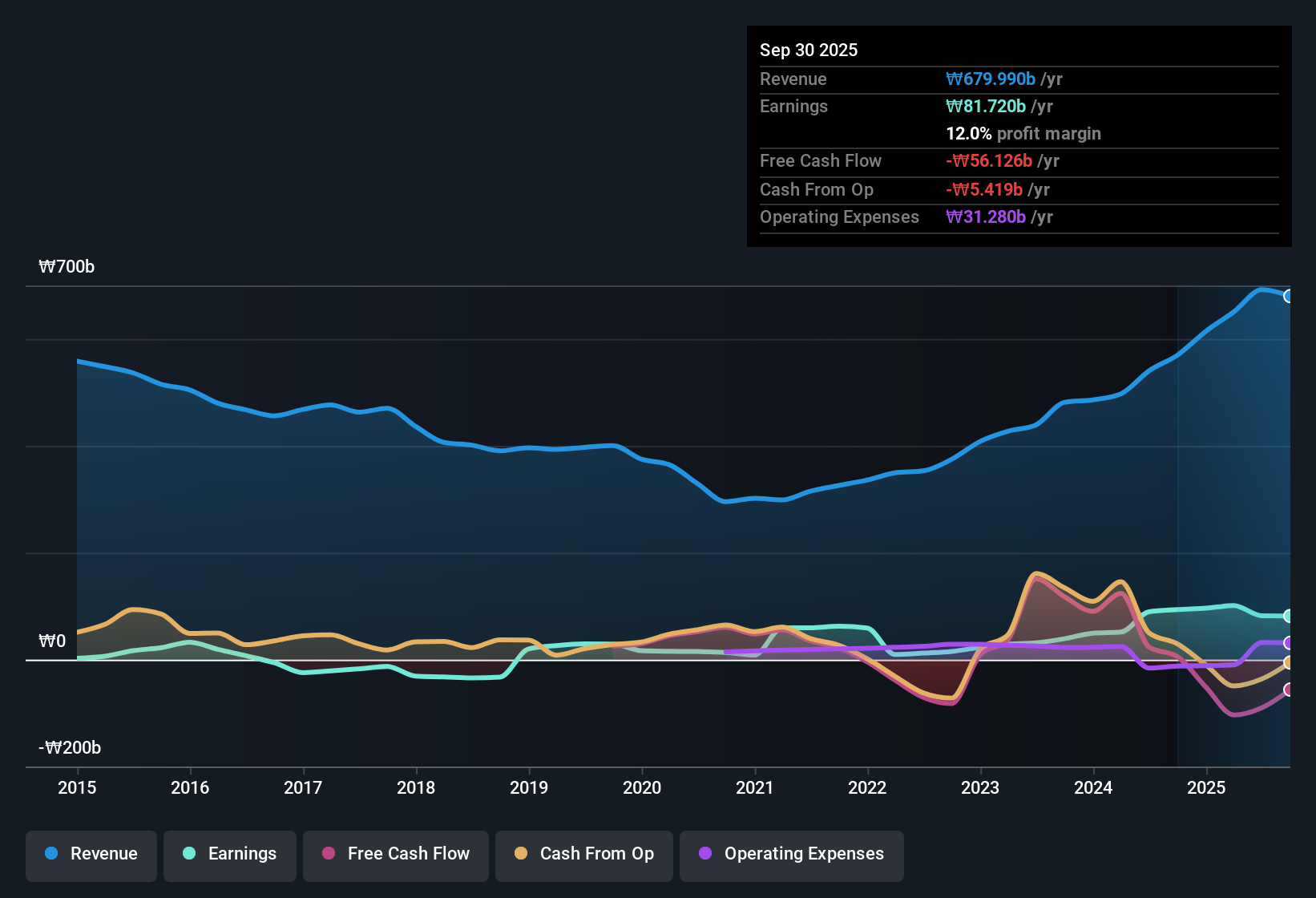
Task: Toggle the Operating Expenses series visibility
Action: point(791,854)
